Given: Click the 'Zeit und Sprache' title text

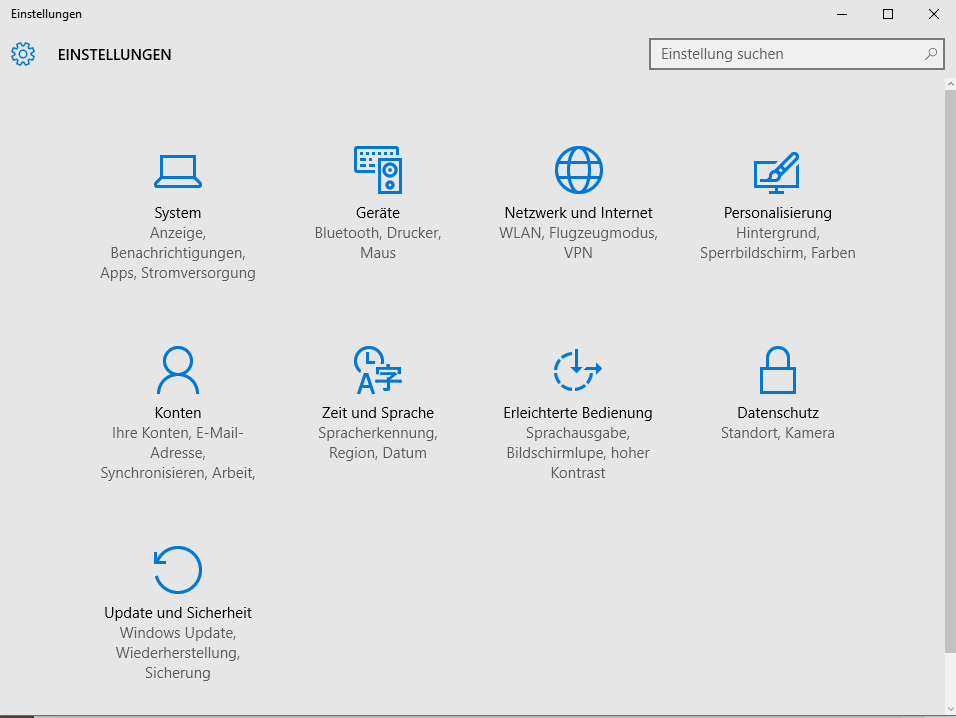Looking at the screenshot, I should coord(377,413).
